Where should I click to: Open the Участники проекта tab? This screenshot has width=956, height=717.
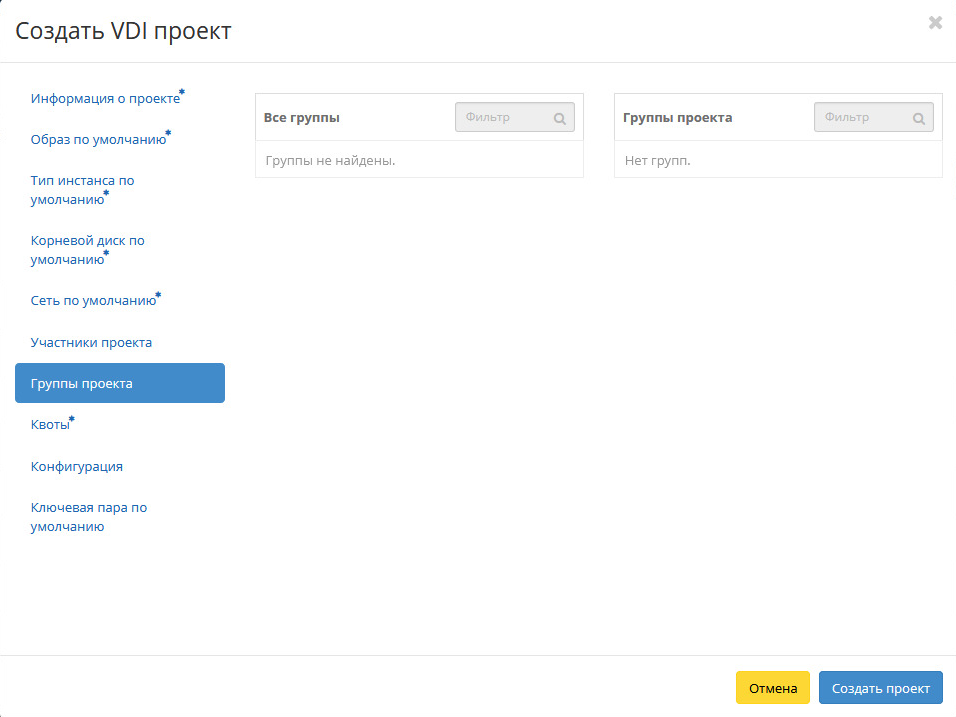pyautogui.click(x=91, y=343)
